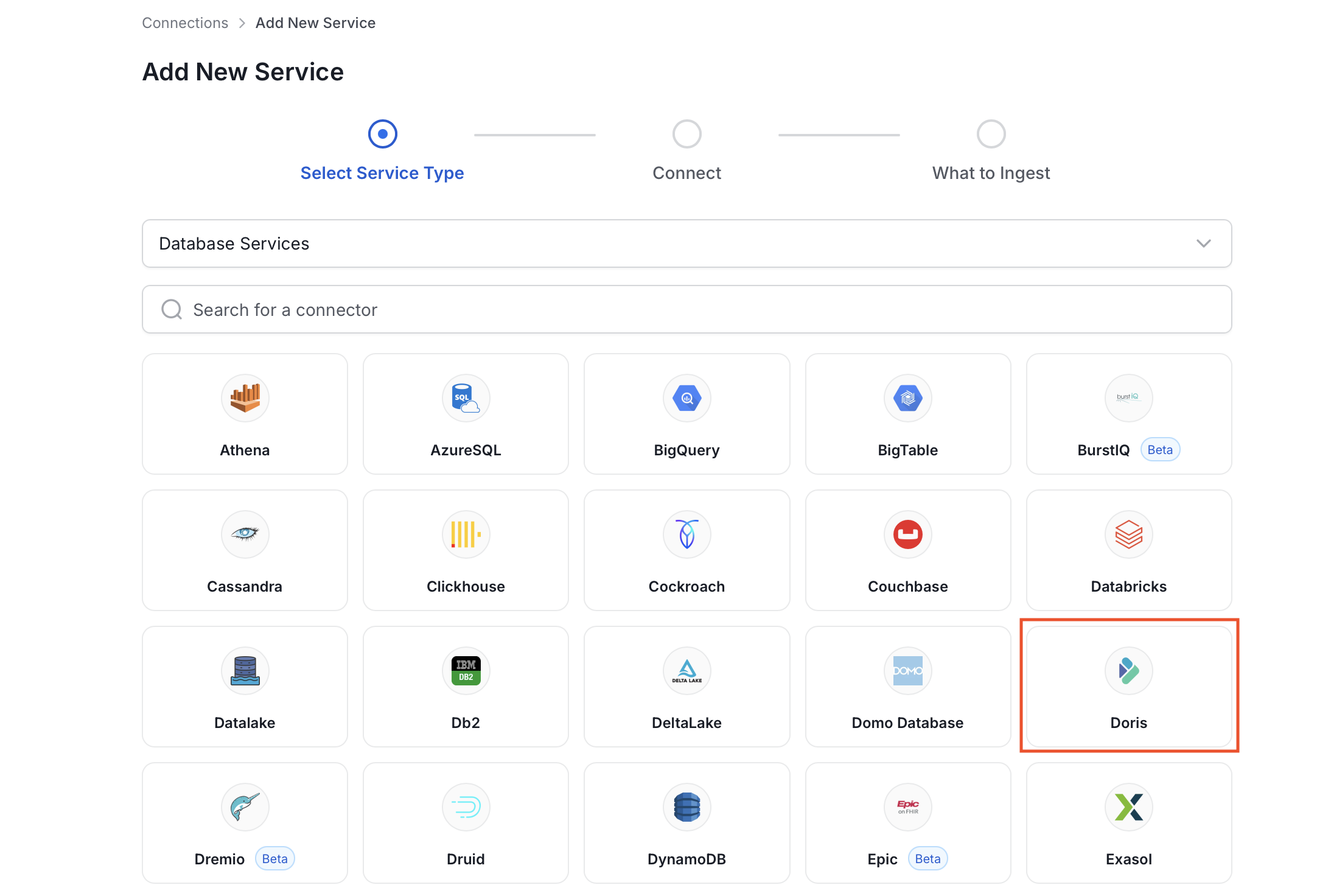Choose the Domo Database icon
This screenshot has width=1317, height=896.
pos(908,671)
